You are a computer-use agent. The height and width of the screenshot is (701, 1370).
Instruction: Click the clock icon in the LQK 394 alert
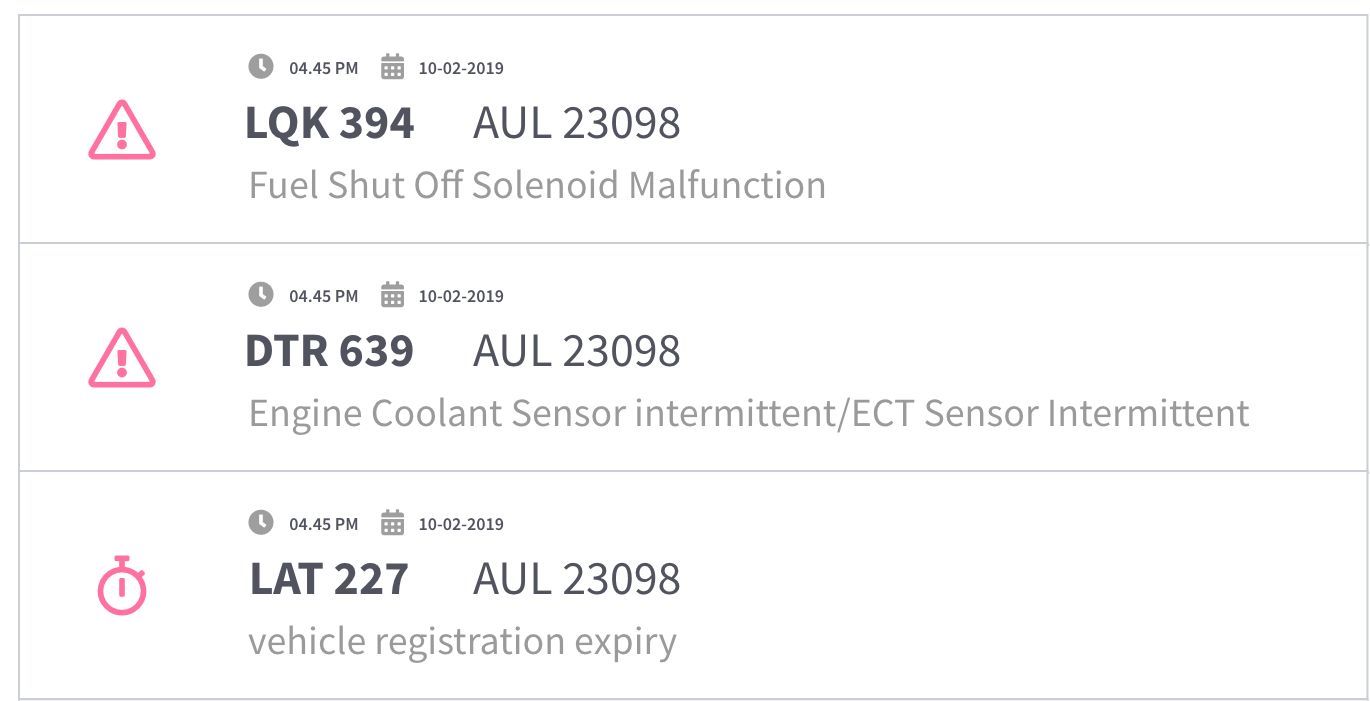point(261,67)
